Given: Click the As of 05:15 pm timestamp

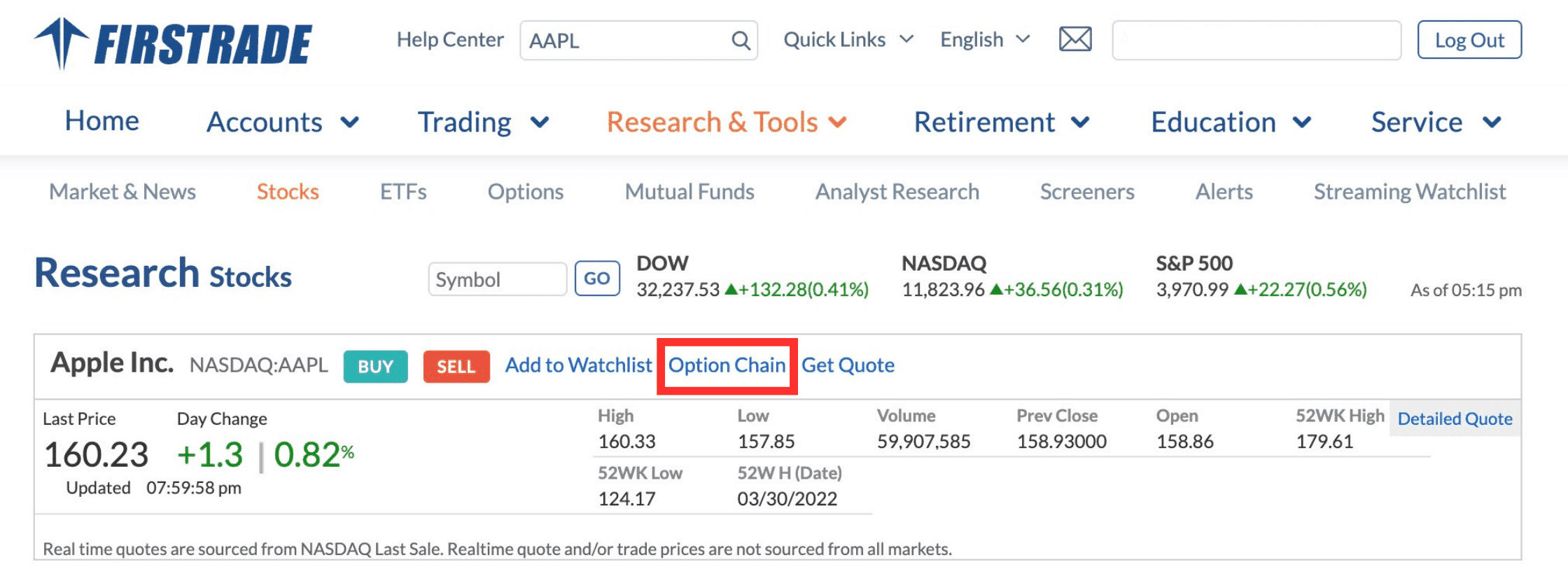Looking at the screenshot, I should 1466,290.
